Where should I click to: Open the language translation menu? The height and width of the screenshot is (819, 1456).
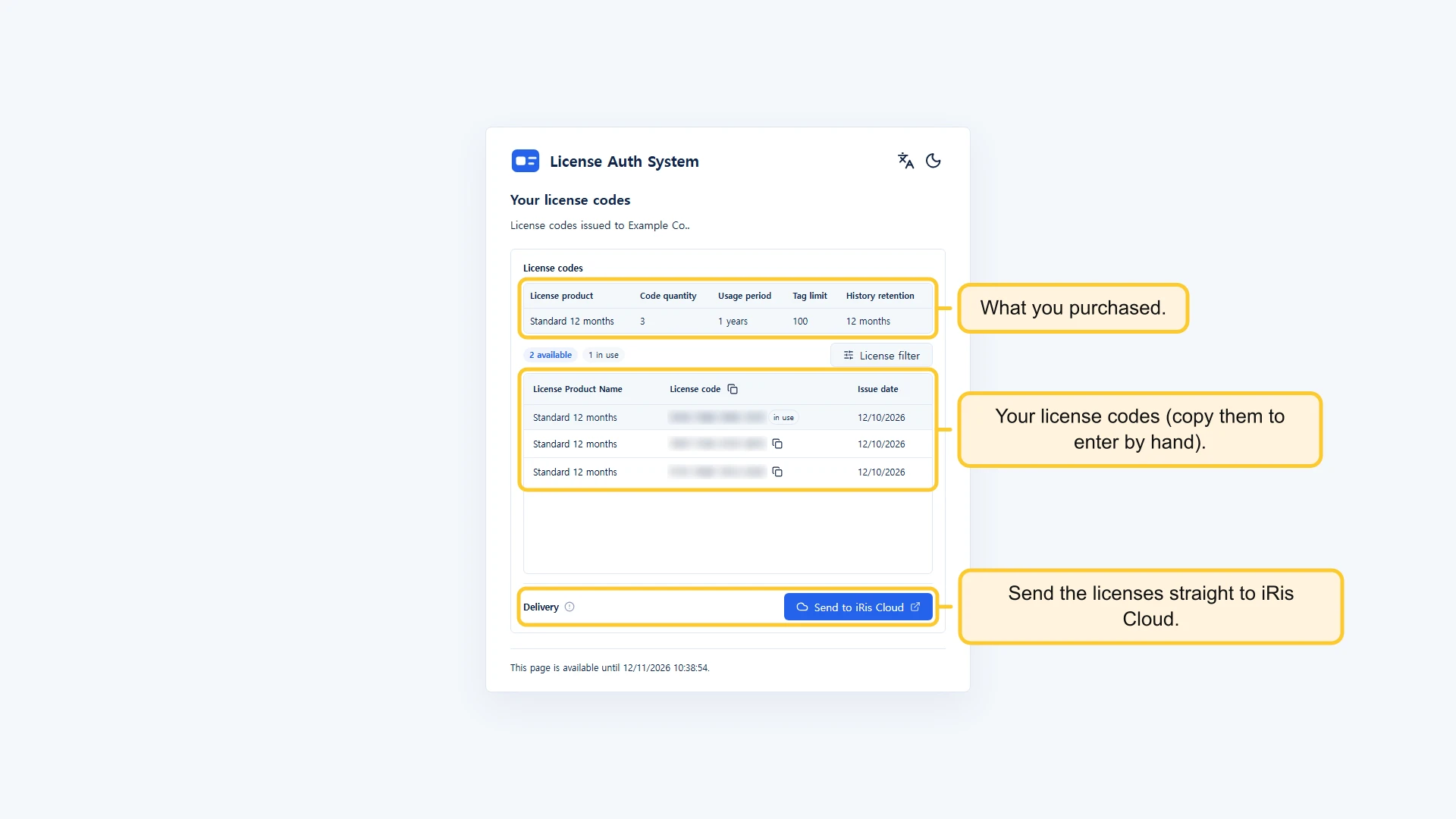[905, 161]
